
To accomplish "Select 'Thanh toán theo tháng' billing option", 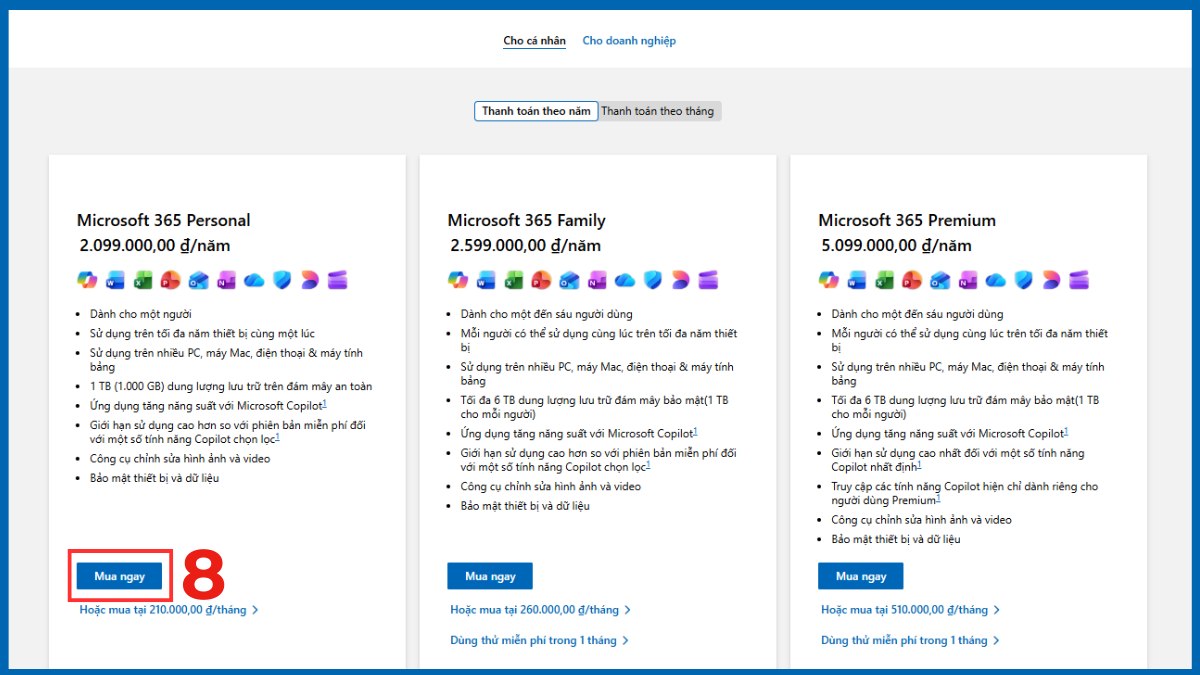I will pyautogui.click(x=658, y=111).
